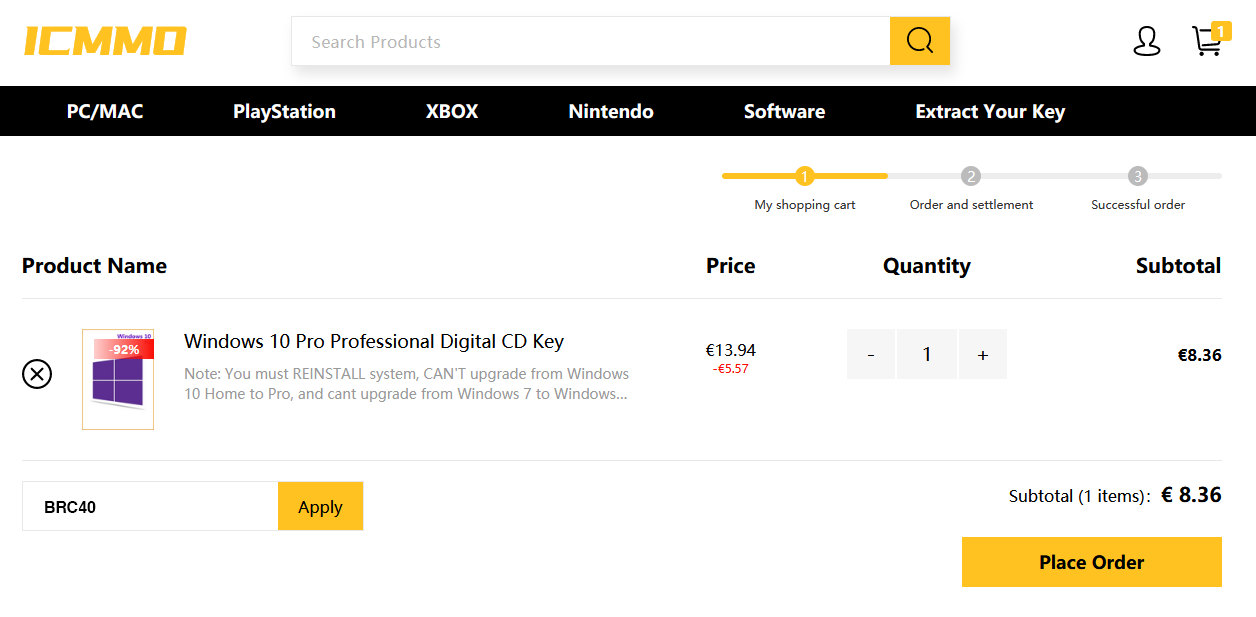Open the PC/MAC menu
This screenshot has height=617, width=1256.
click(x=105, y=111)
